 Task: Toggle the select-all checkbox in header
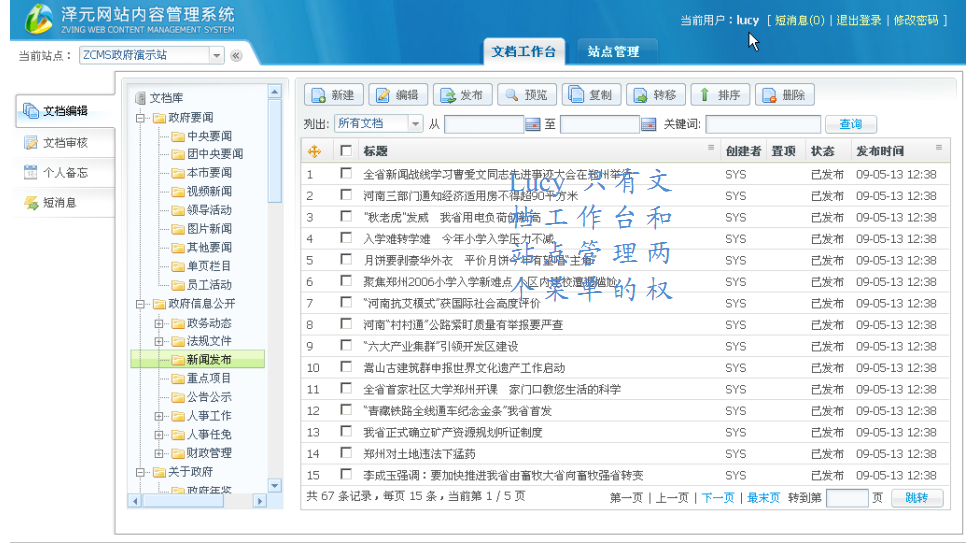tap(346, 150)
